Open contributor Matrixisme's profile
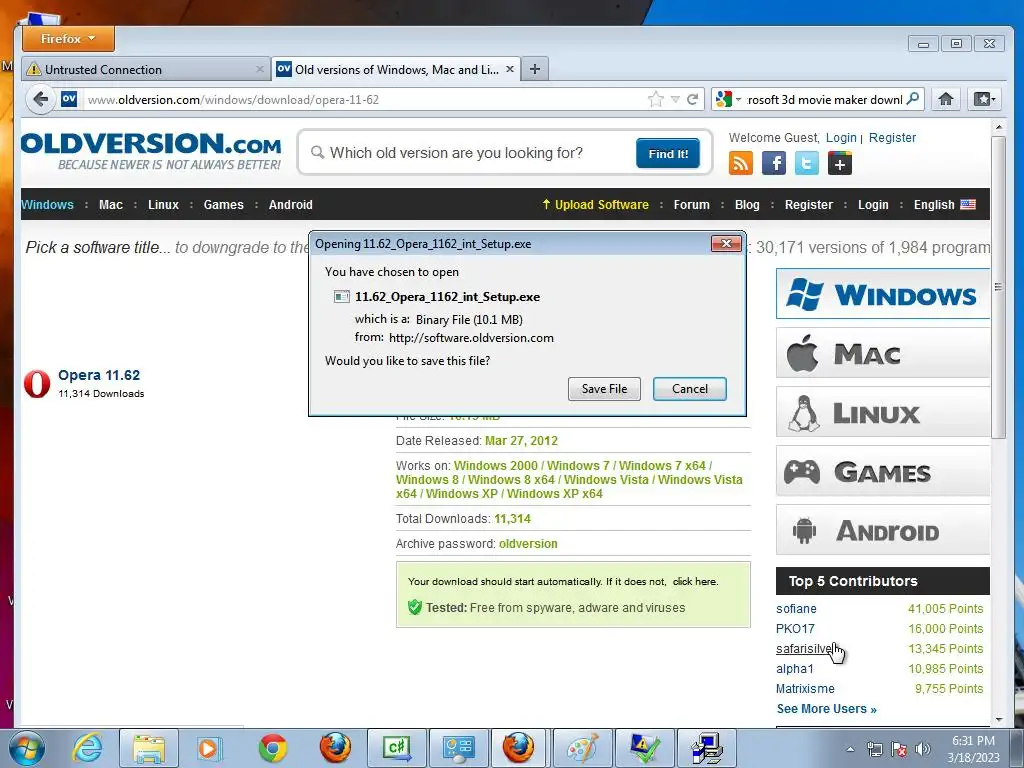1024x768 pixels. (x=805, y=688)
